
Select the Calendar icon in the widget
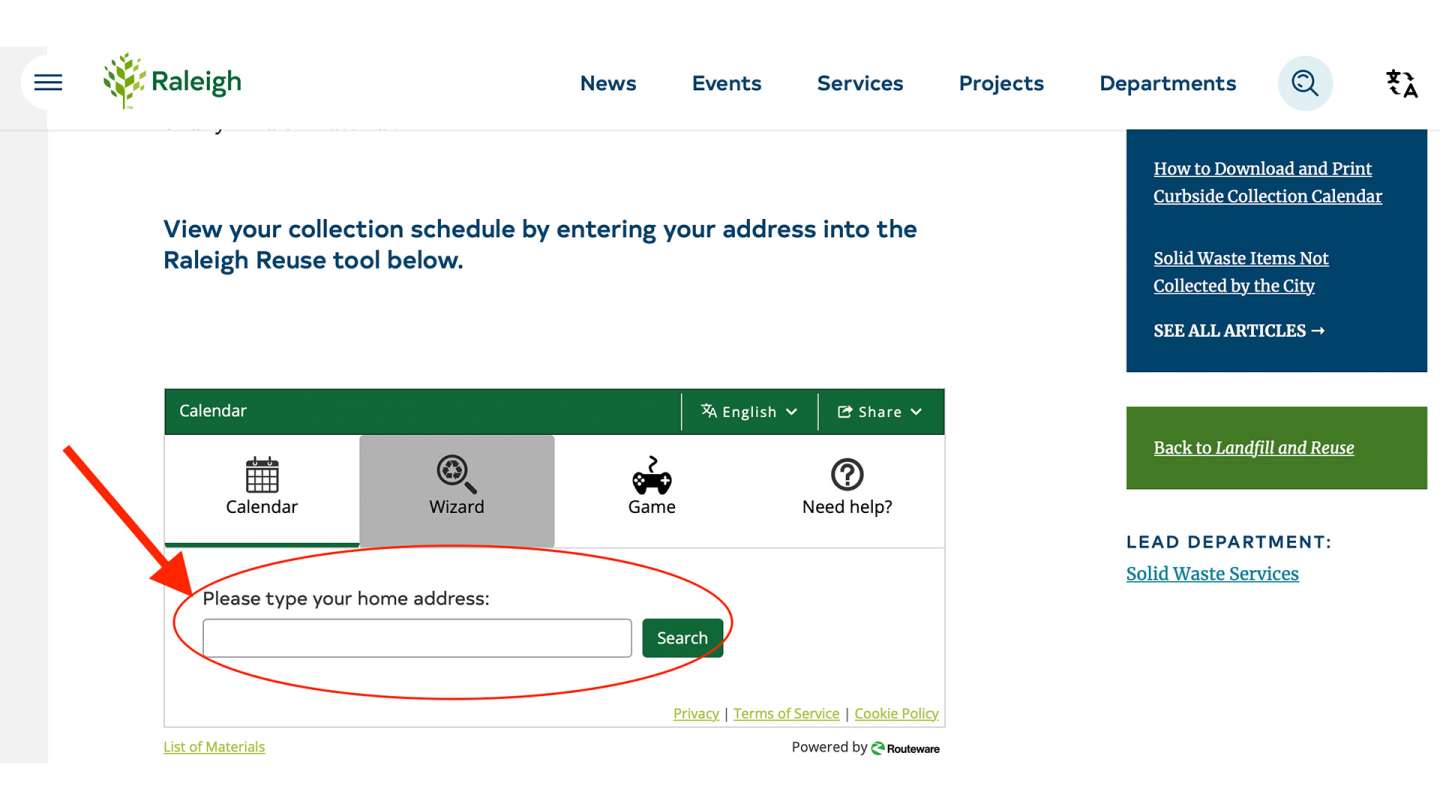[261, 475]
